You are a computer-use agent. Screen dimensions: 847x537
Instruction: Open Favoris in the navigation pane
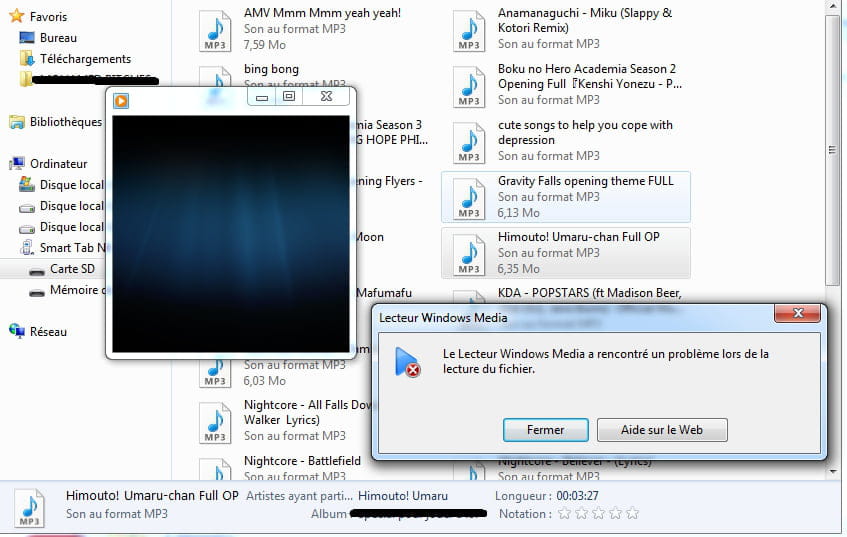click(48, 17)
